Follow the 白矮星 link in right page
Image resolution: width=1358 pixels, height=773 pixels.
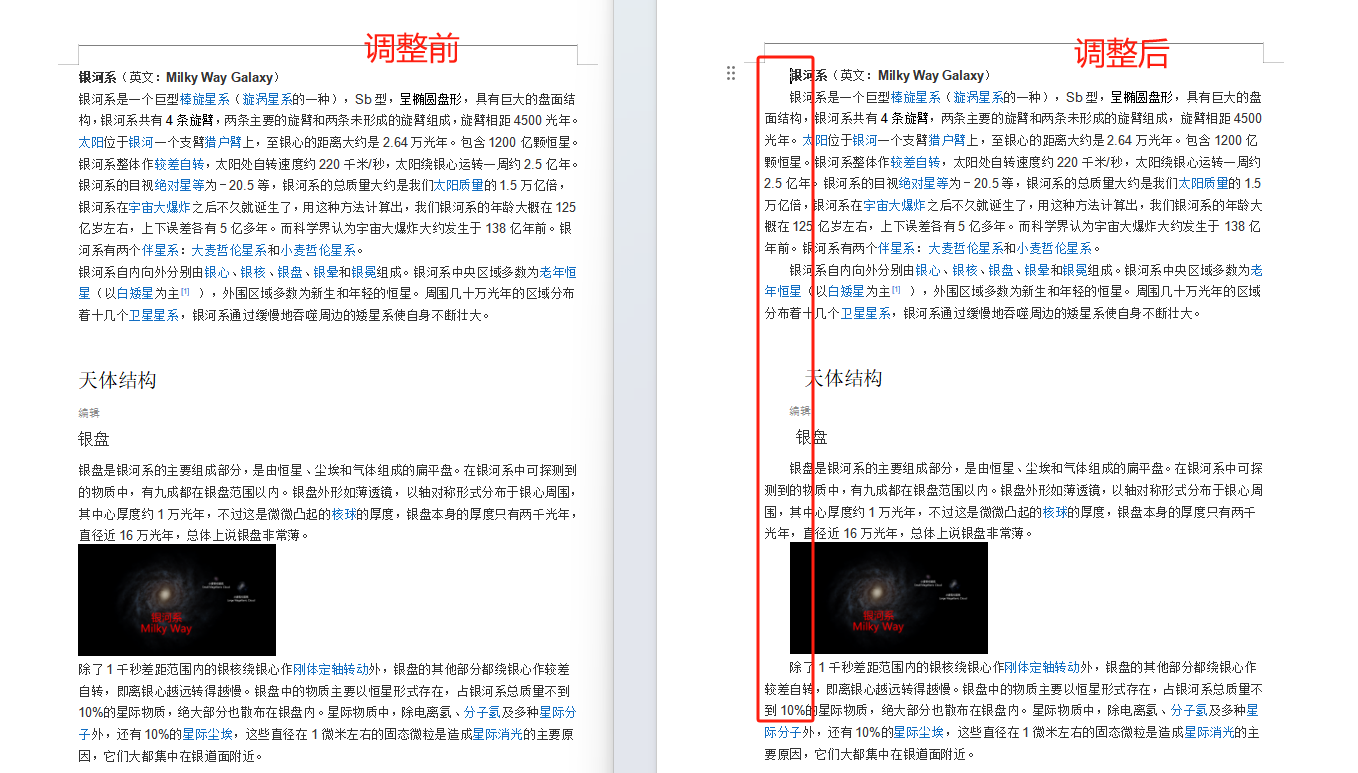[847, 291]
